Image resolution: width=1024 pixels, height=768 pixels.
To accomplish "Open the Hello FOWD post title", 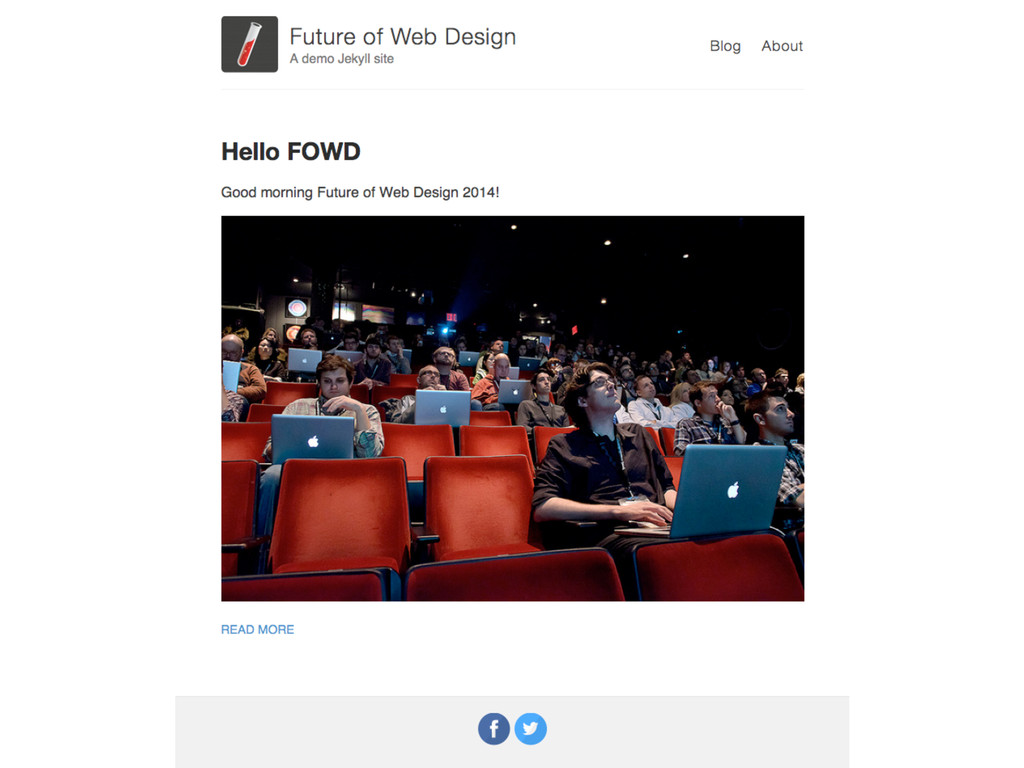I will (x=291, y=152).
